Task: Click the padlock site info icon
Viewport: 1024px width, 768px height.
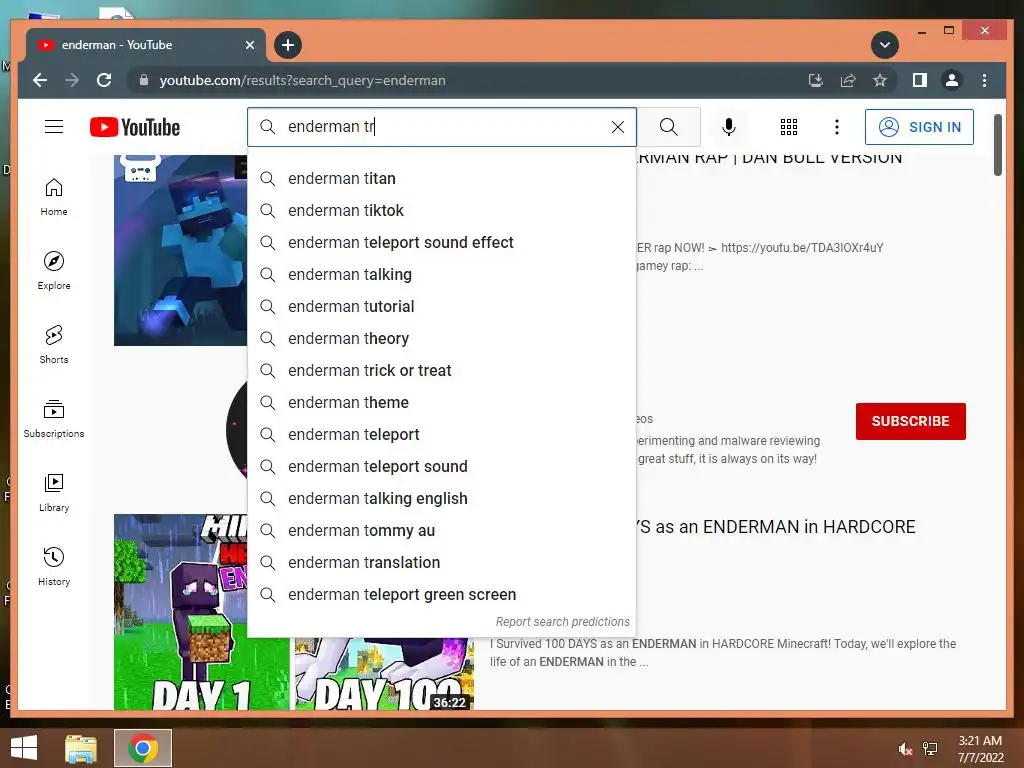Action: 144,80
